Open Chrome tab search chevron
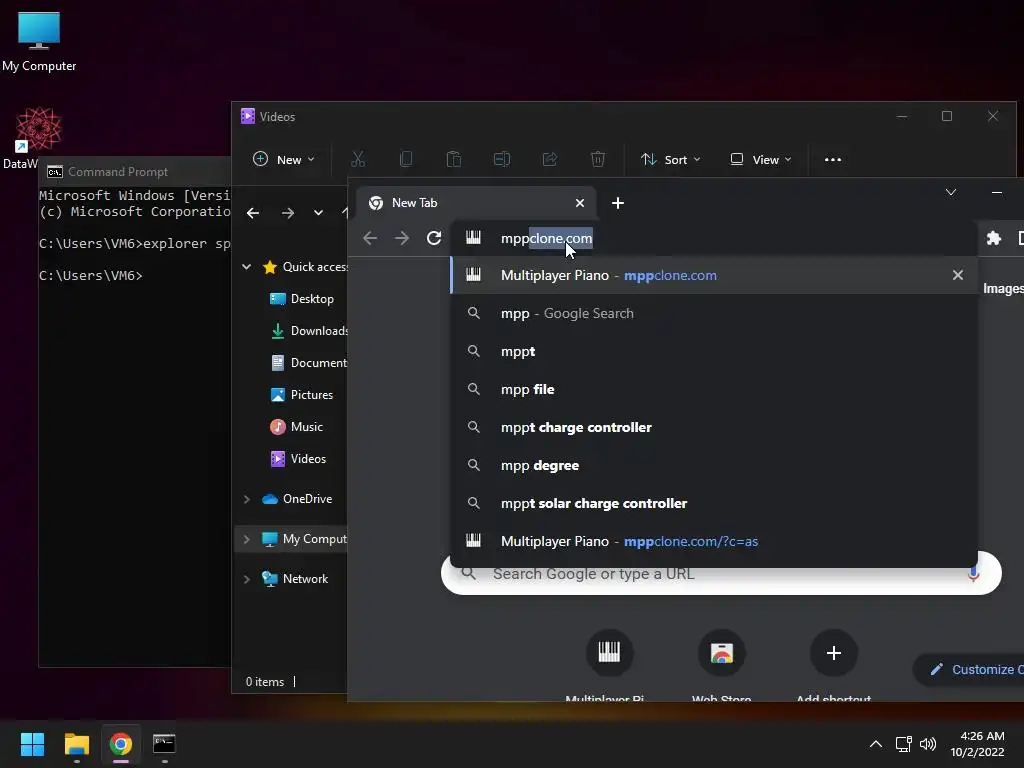The height and width of the screenshot is (768, 1024). pos(951,192)
